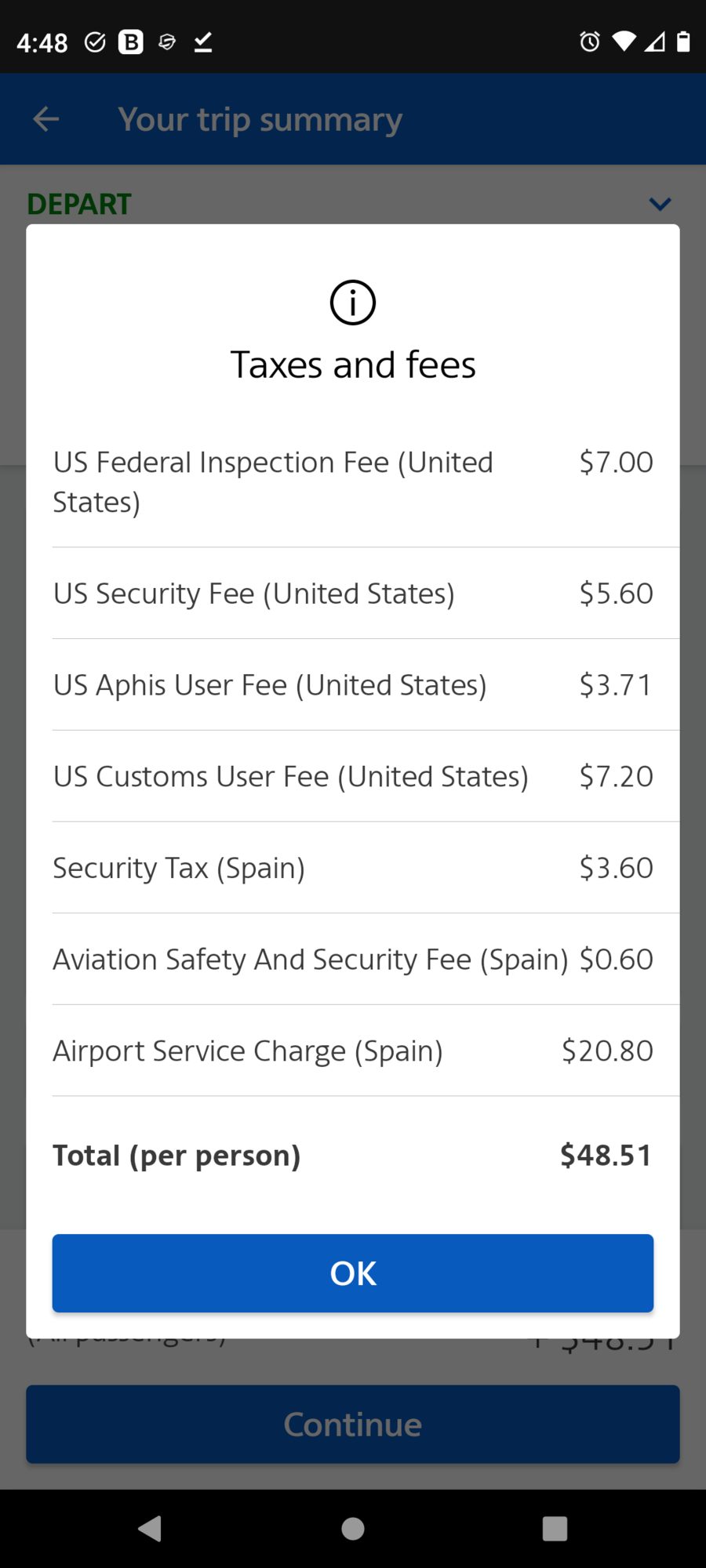Tap the back arrow in header

tap(46, 119)
